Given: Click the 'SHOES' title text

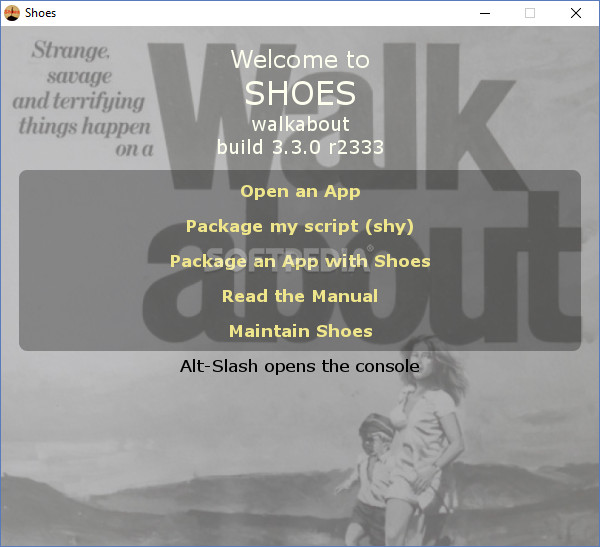Looking at the screenshot, I should (300, 93).
